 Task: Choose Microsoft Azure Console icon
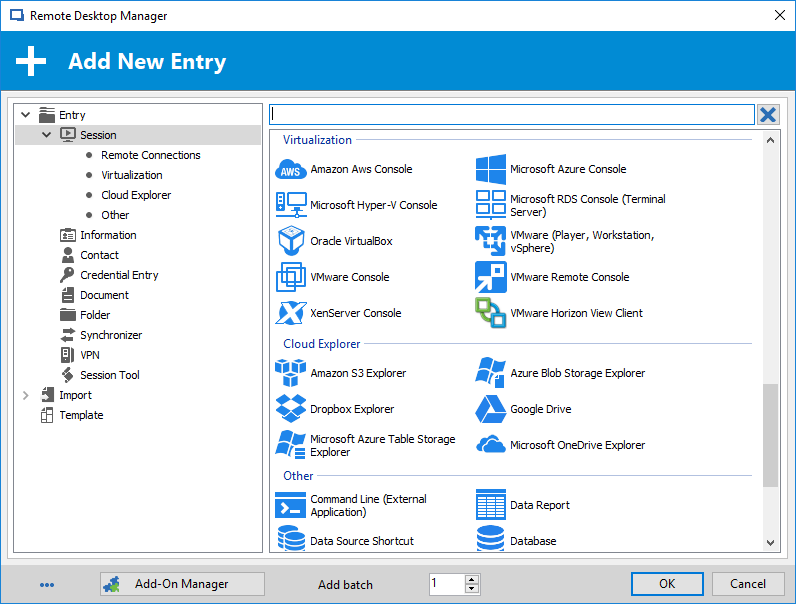point(490,169)
